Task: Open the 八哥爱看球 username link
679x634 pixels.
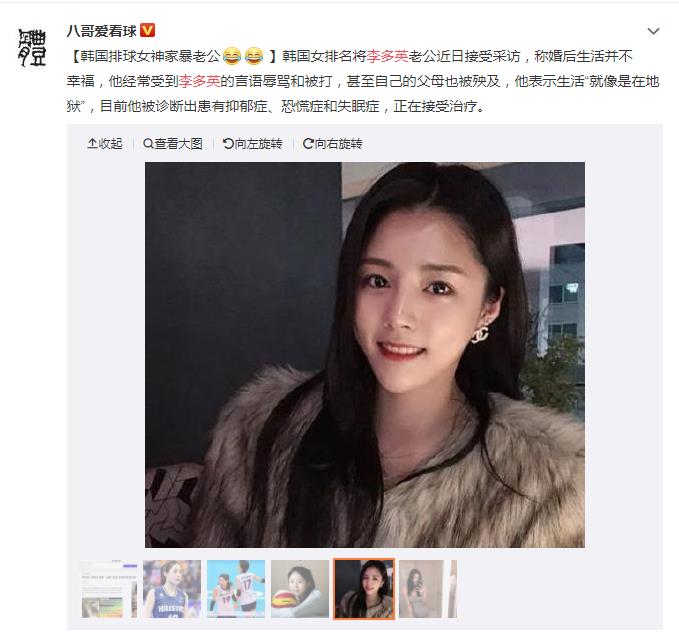Action: [x=102, y=31]
